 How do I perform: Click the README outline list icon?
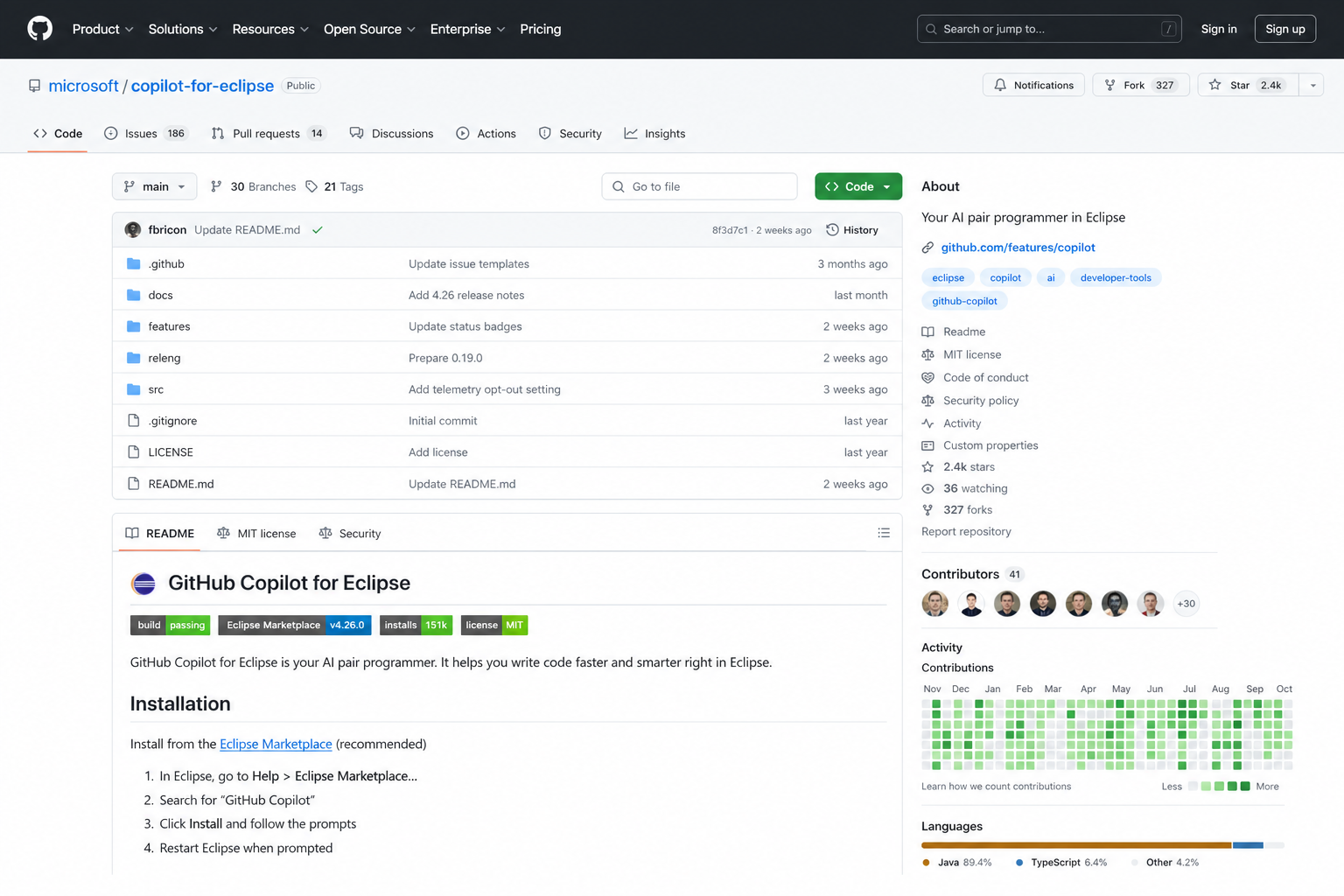pyautogui.click(x=884, y=533)
